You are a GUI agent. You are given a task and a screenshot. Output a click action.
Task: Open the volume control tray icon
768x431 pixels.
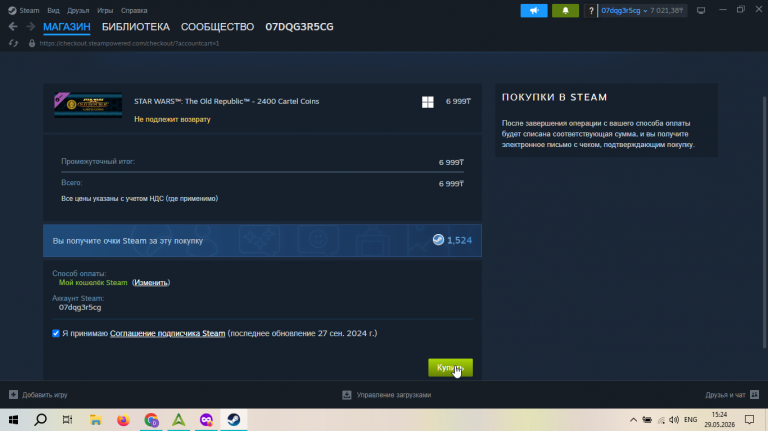point(674,420)
